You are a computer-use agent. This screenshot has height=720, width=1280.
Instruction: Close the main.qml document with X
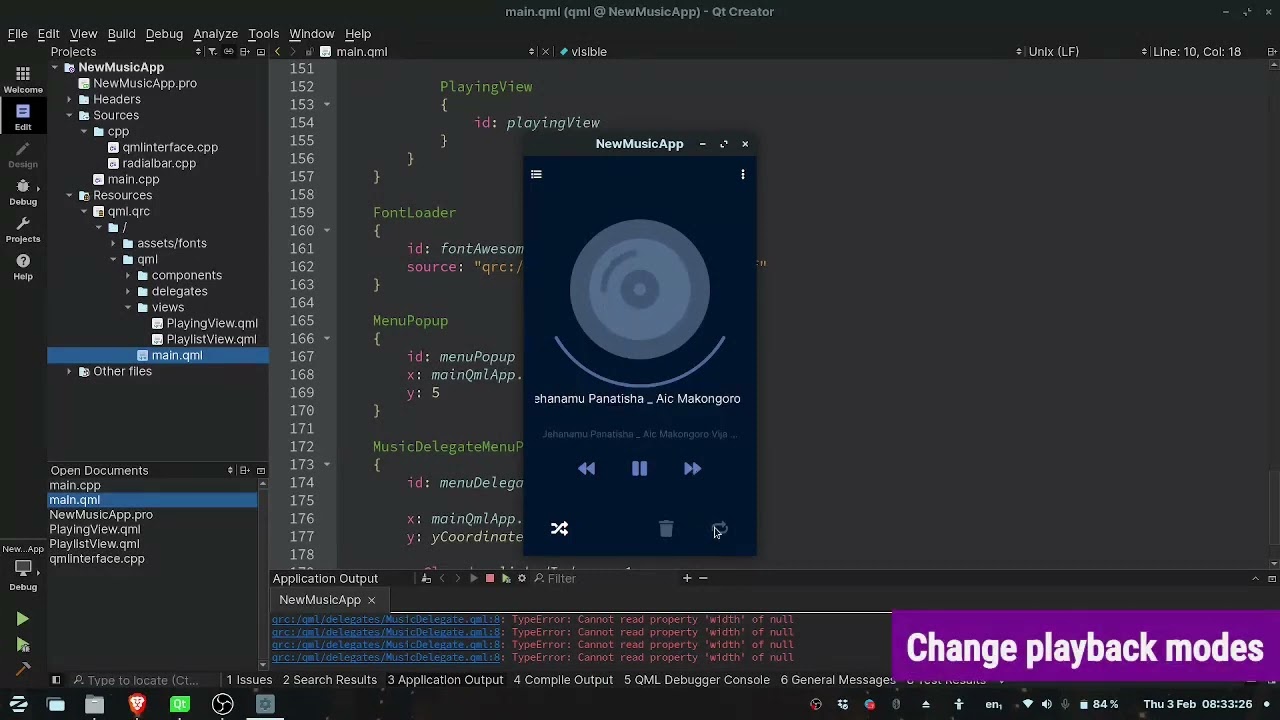pos(546,52)
